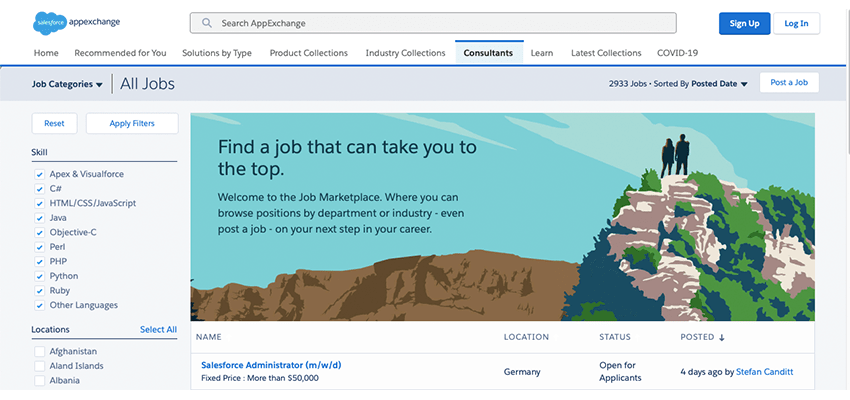Check the Albania location checkbox
The width and height of the screenshot is (850, 400).
point(39,381)
